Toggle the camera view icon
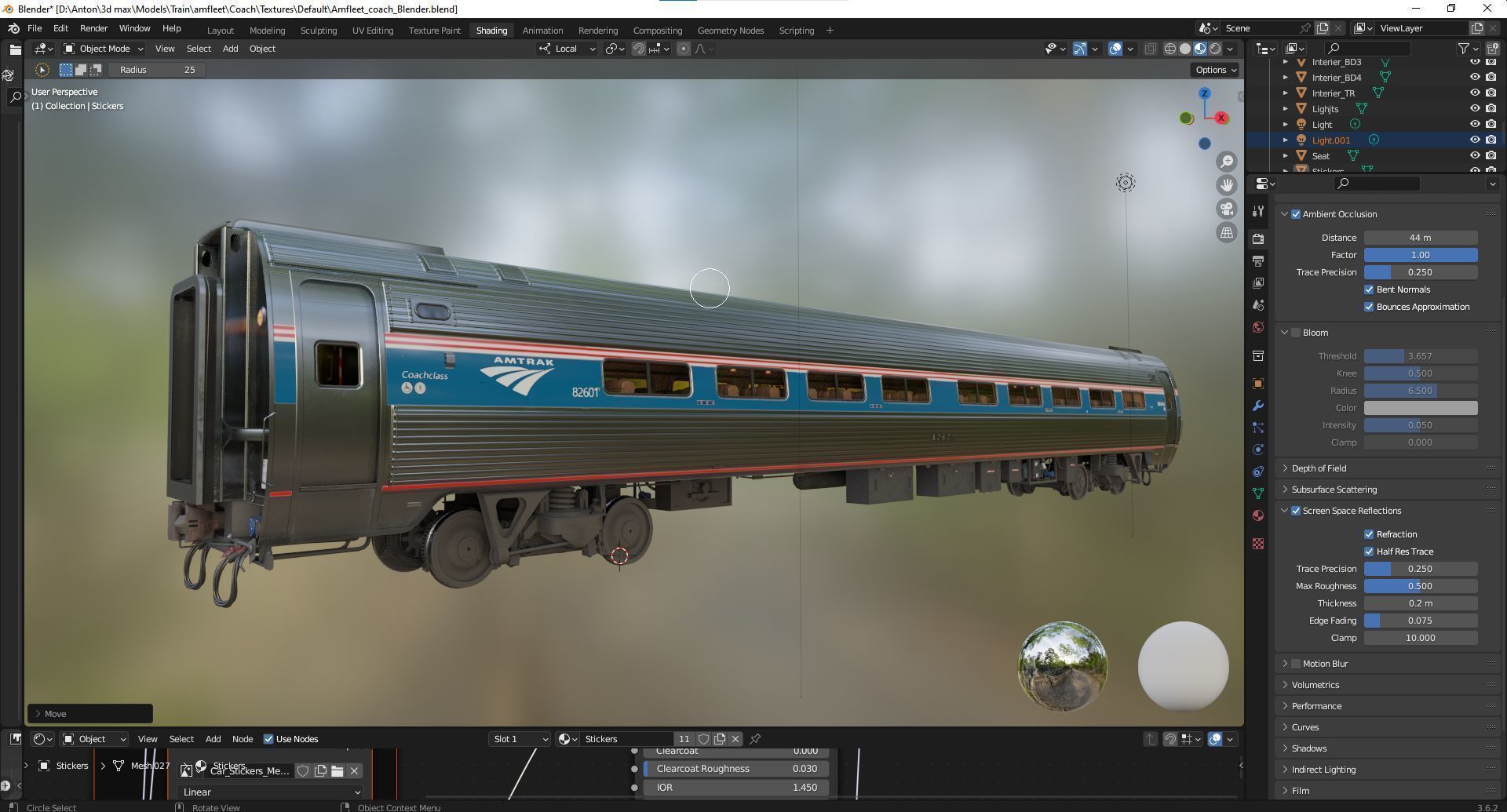This screenshot has height=812, width=1507. (x=1227, y=209)
